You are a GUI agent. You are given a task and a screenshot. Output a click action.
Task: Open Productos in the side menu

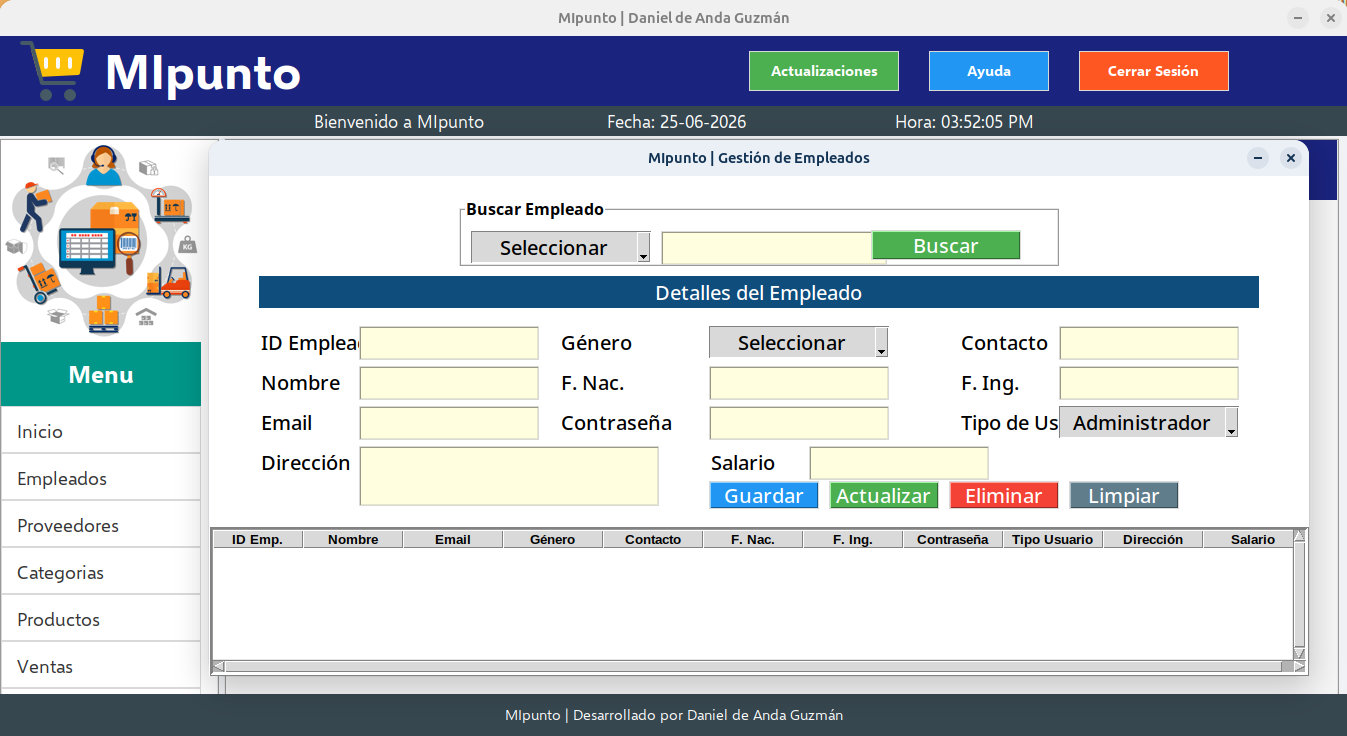click(x=101, y=619)
